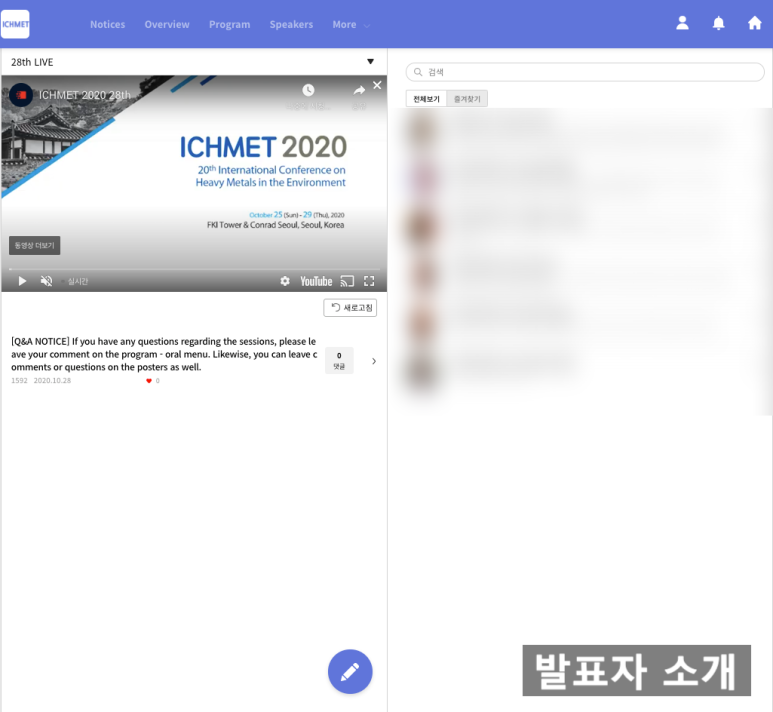Click the 0 댓글 comment count box
The image size is (773, 712).
(x=339, y=361)
